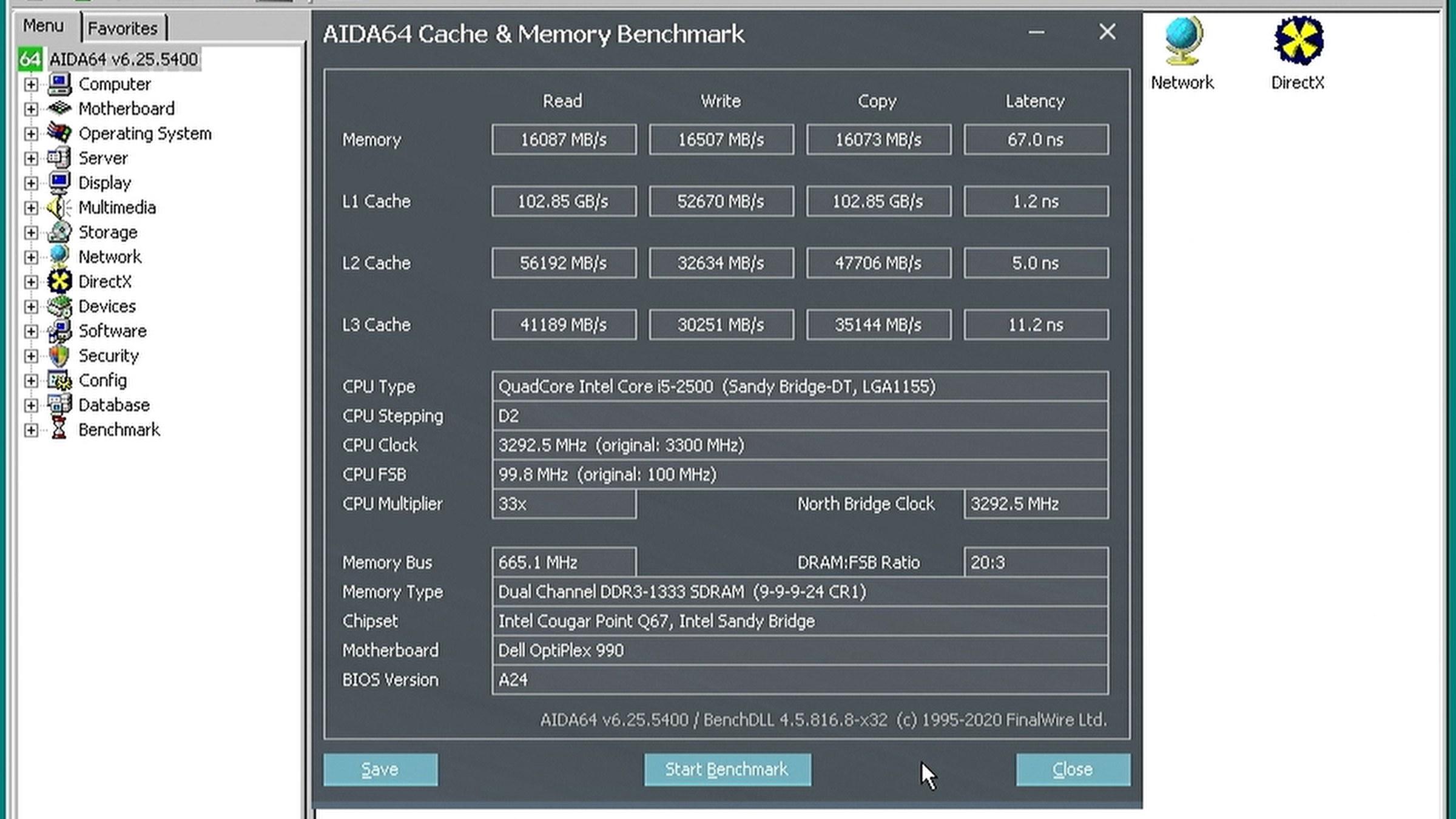This screenshot has width=1456, height=819.
Task: Click the Save button
Action: [380, 769]
